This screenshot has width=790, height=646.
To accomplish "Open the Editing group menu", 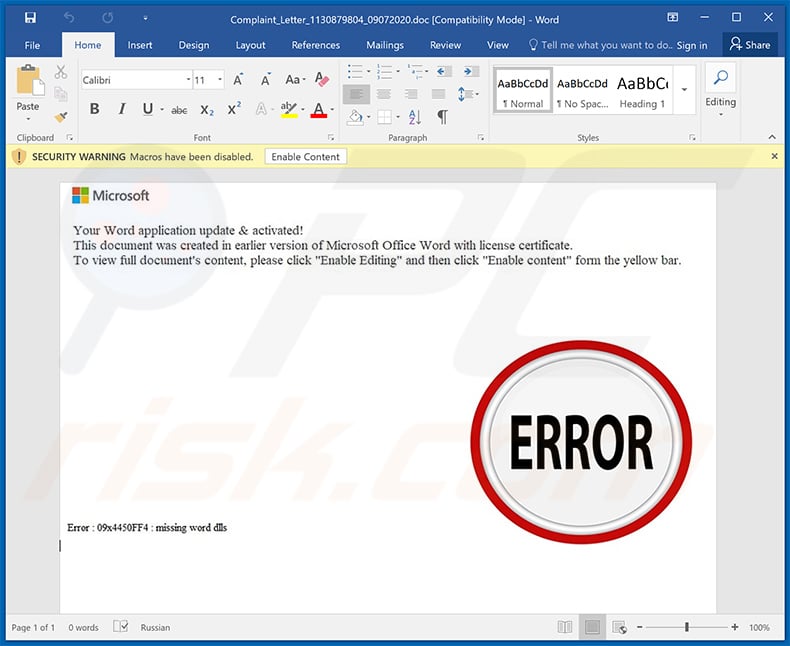I will [720, 91].
